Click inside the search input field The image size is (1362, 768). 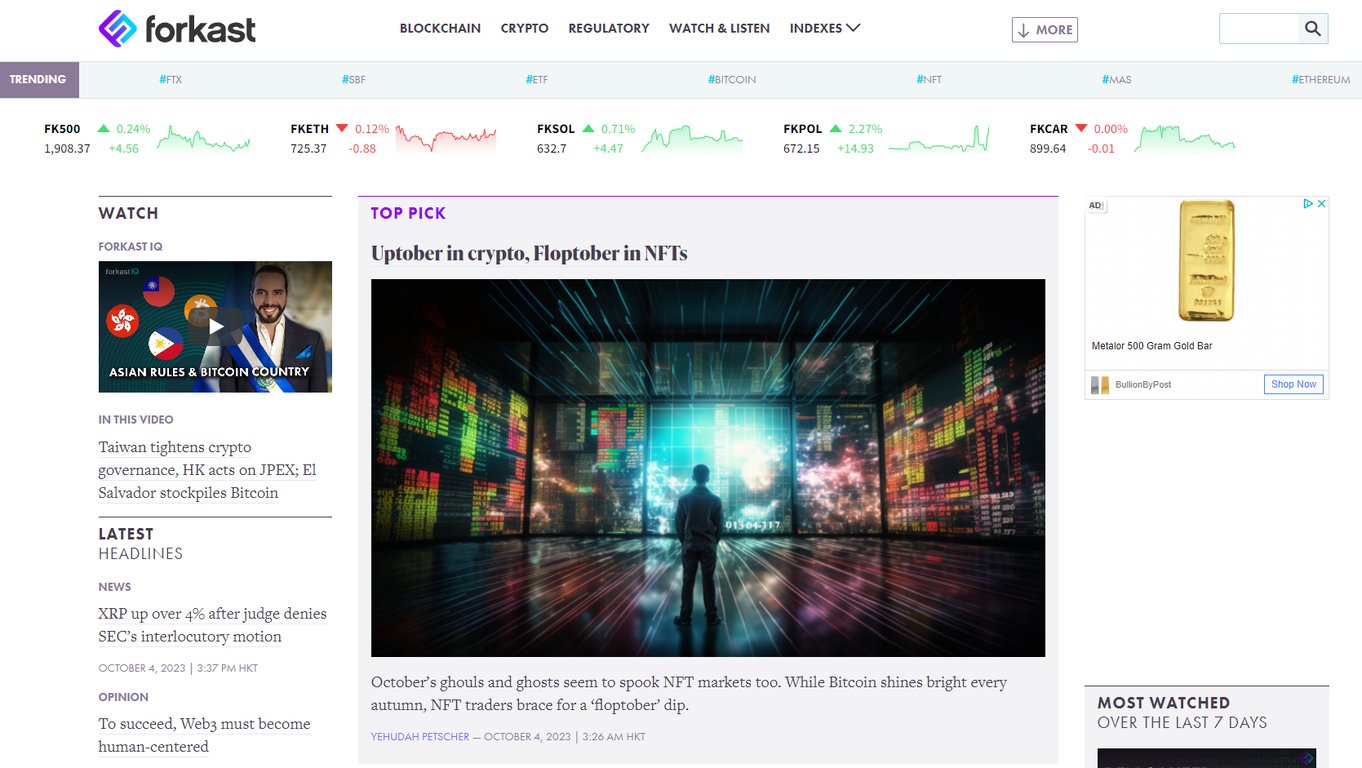pyautogui.click(x=1258, y=29)
